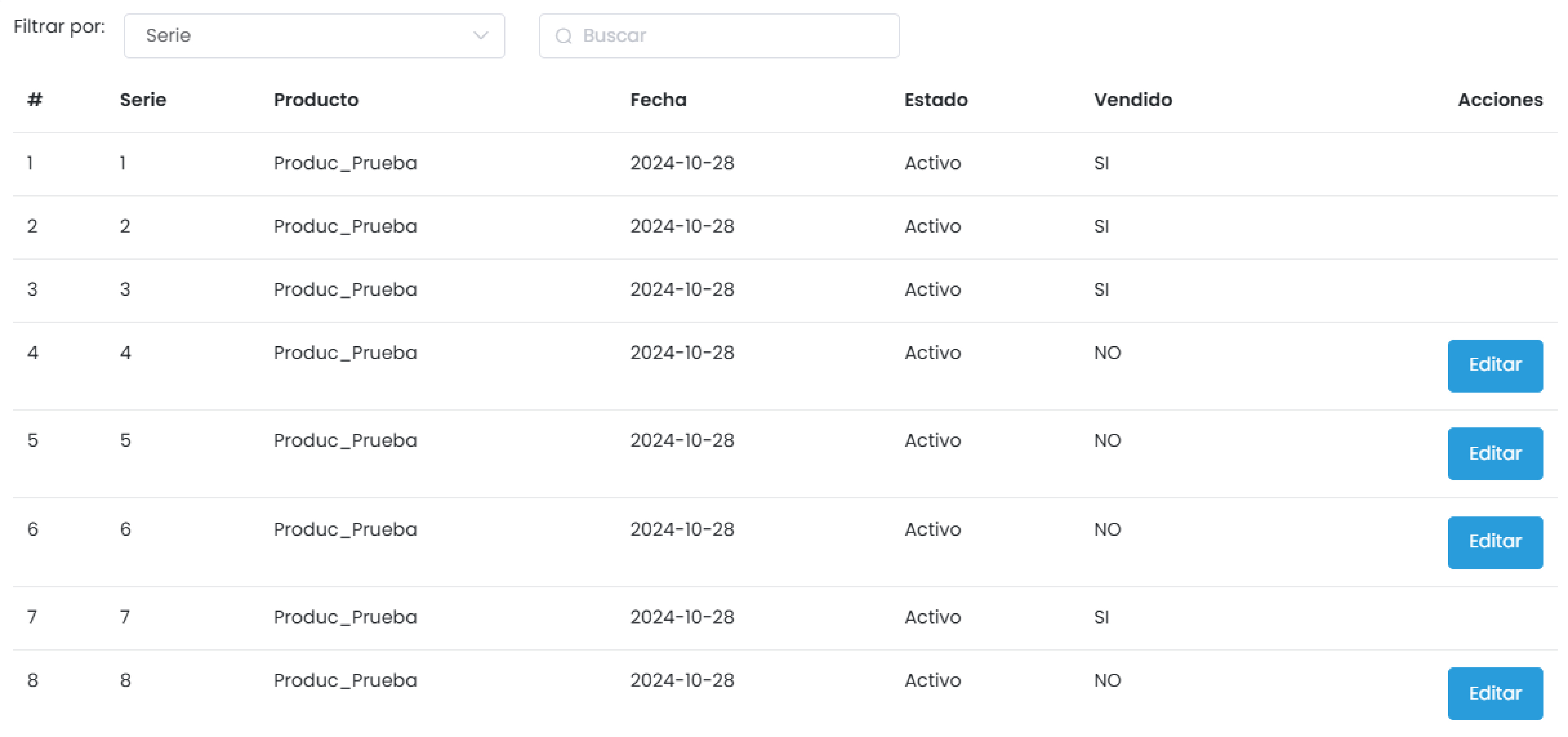Open the 'Filtrar por' Serie combo box

coord(313,36)
